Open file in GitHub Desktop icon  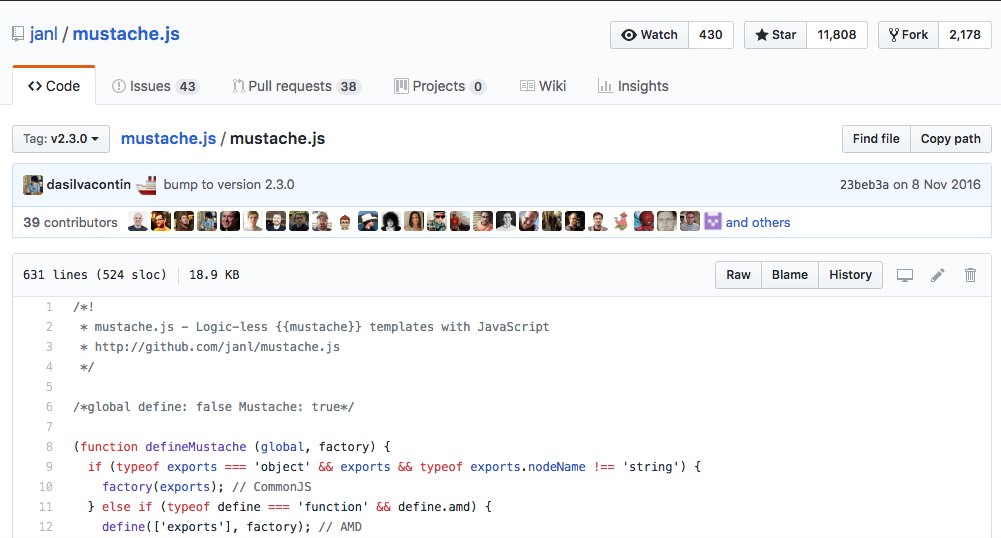tap(905, 275)
